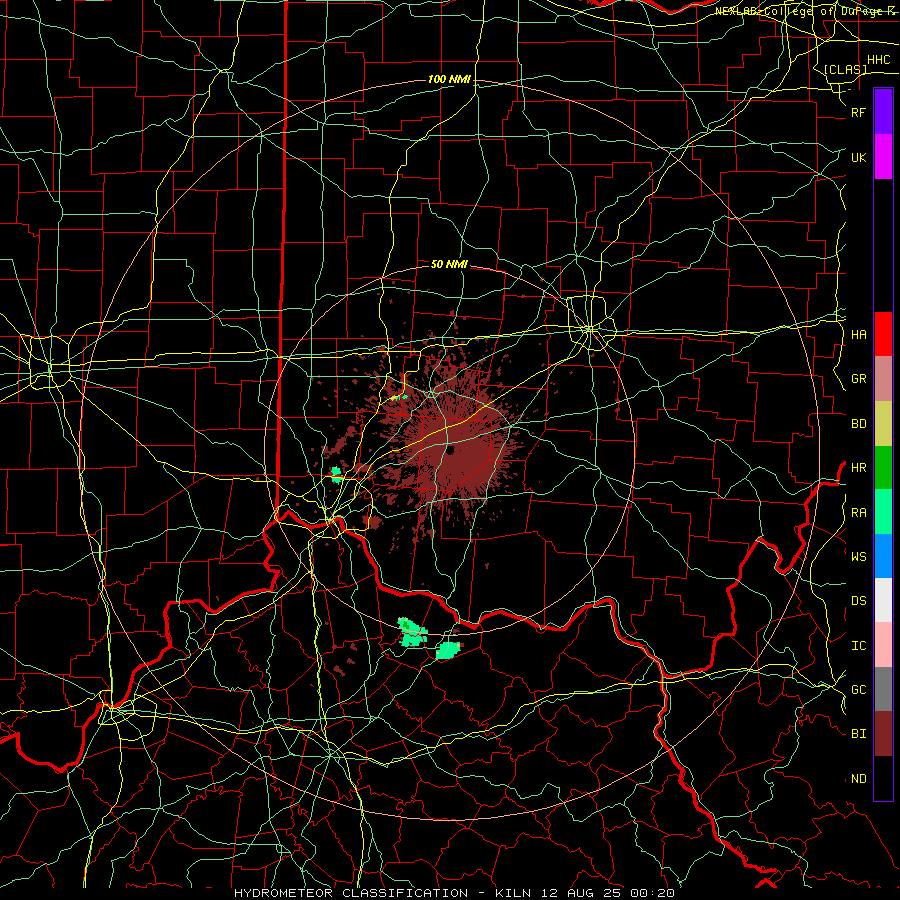Click the UK legend label
The height and width of the screenshot is (900, 900).
(x=858, y=157)
